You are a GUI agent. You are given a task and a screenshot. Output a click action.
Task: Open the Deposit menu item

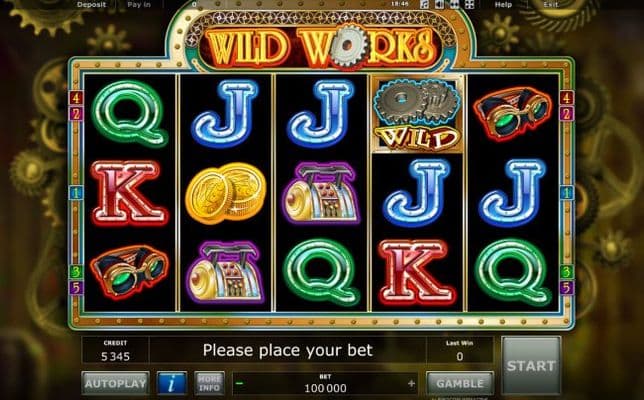tap(92, 5)
